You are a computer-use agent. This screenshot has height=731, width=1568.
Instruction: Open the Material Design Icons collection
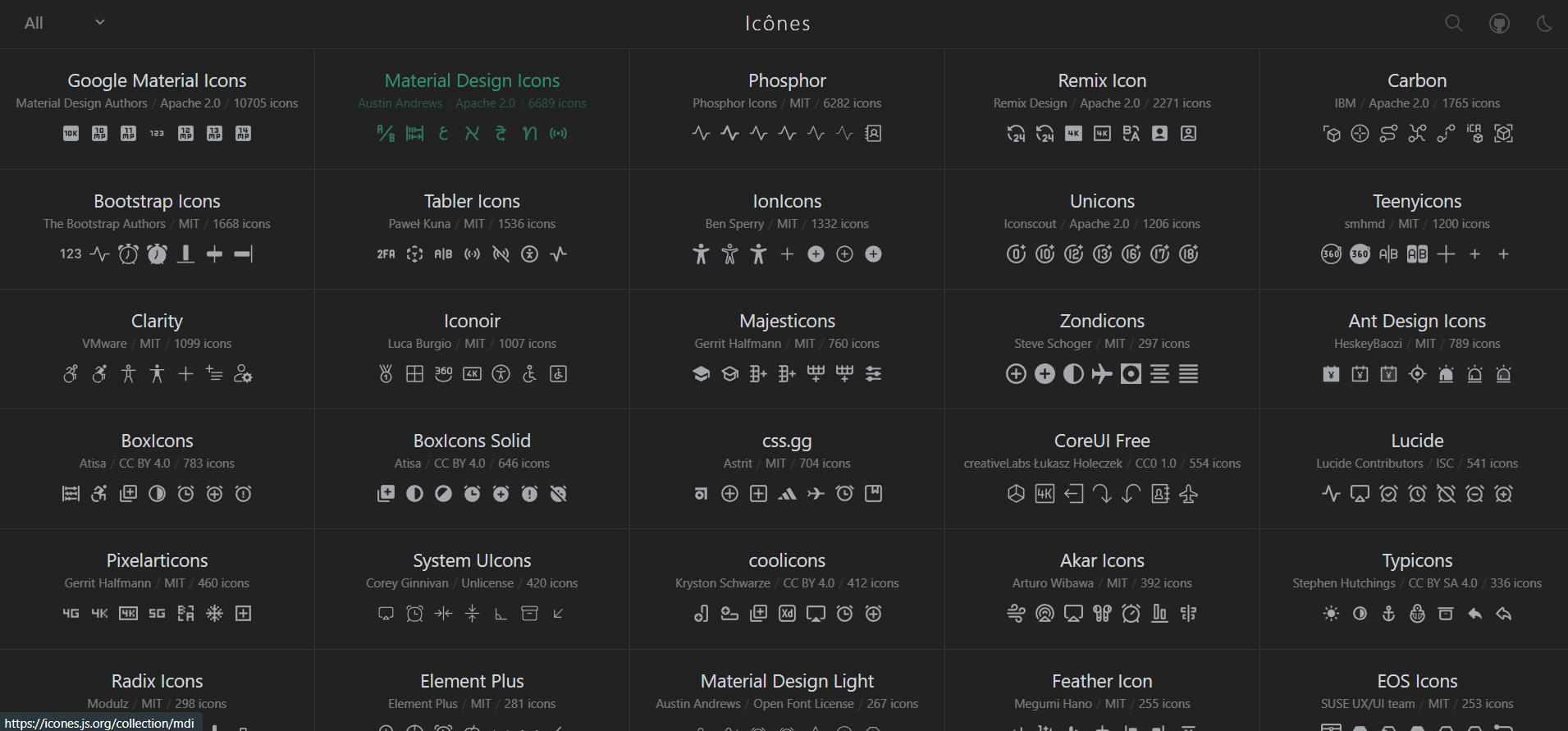click(472, 109)
